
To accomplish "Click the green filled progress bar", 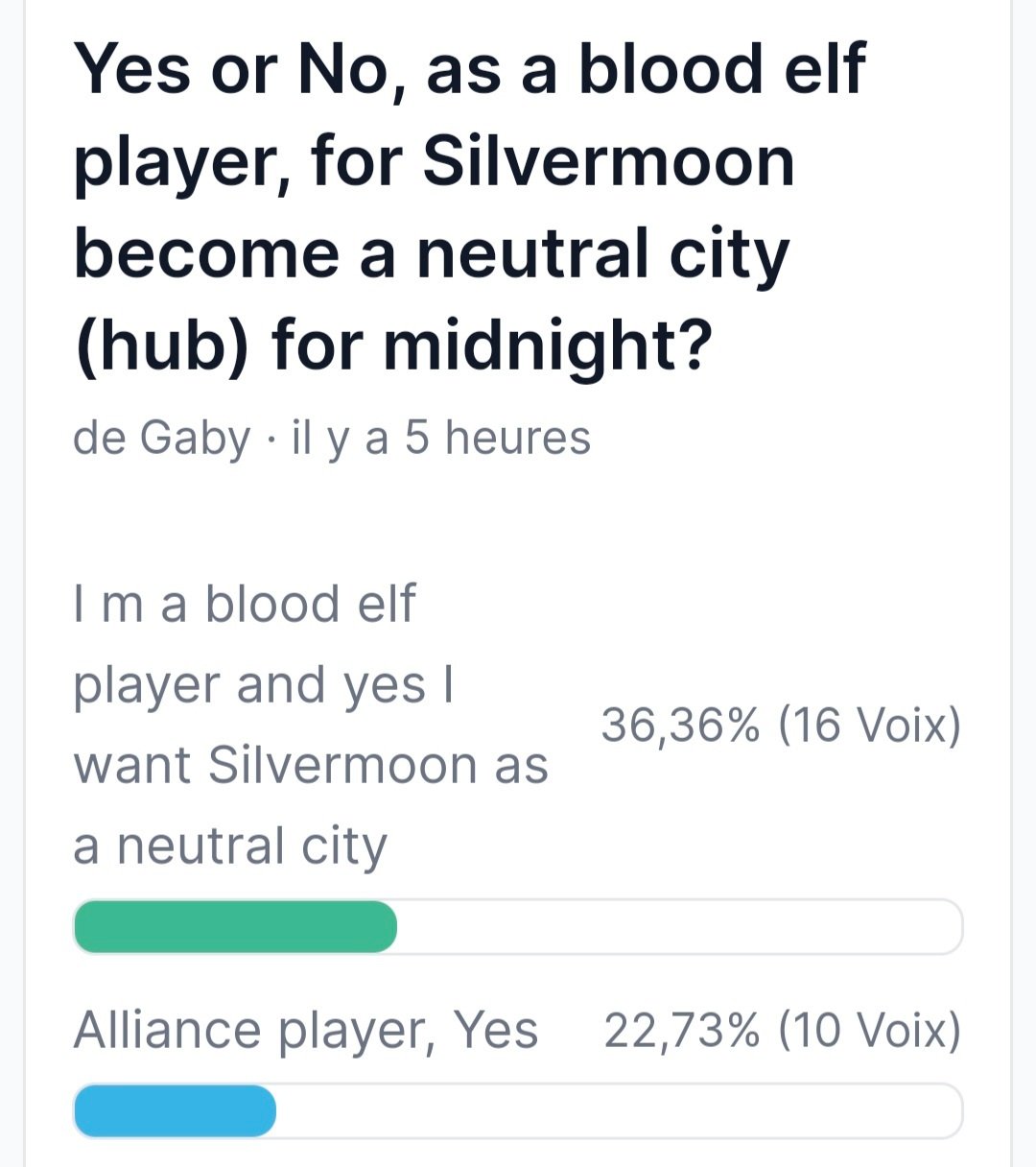I will (x=235, y=927).
